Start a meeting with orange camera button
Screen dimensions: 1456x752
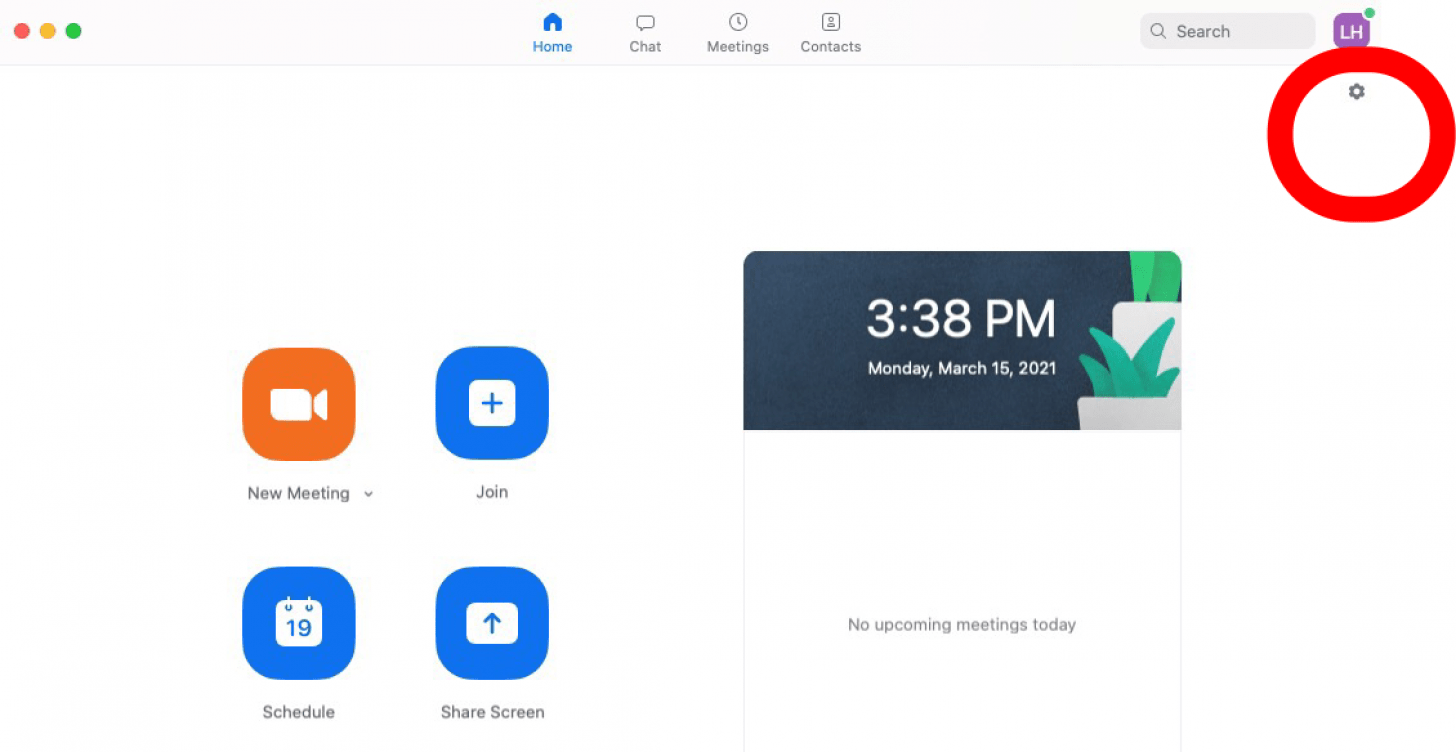coord(298,404)
